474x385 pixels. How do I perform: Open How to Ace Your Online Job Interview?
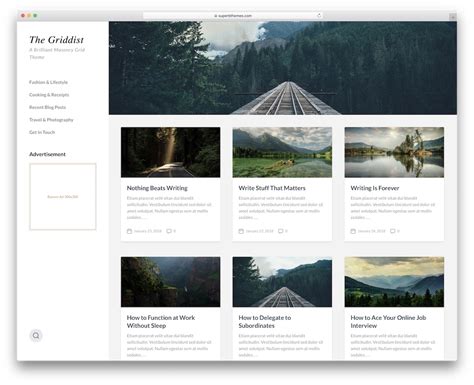click(x=388, y=322)
